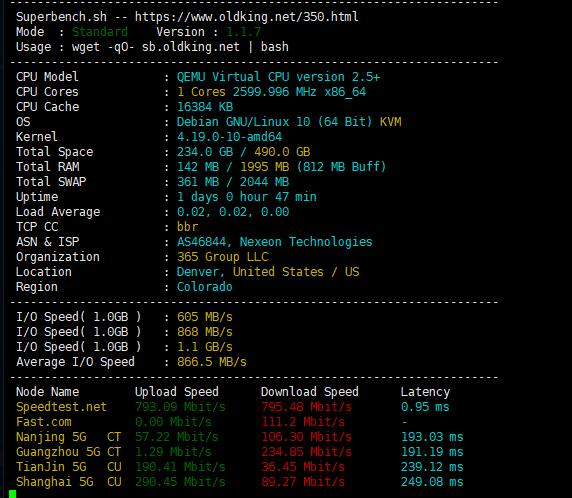The width and height of the screenshot is (572, 498).
Task: Click the Debian GNU/Linux 10 OS value
Action: (289, 121)
